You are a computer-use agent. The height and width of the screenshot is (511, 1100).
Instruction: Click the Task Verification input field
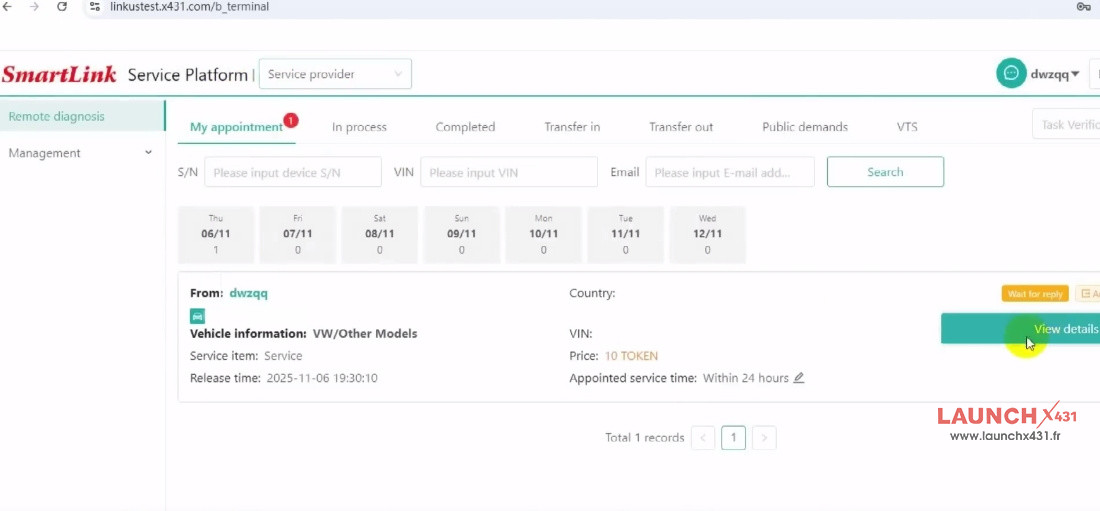pos(1066,124)
